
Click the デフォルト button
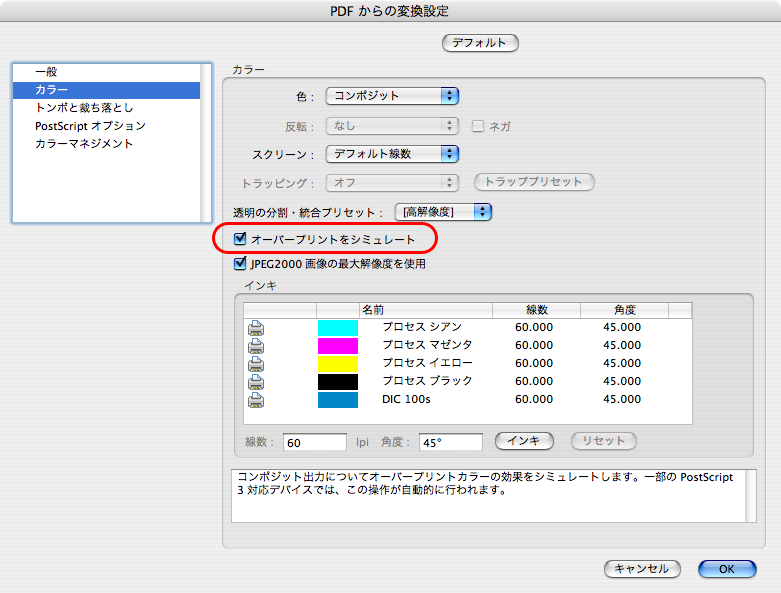tap(480, 43)
